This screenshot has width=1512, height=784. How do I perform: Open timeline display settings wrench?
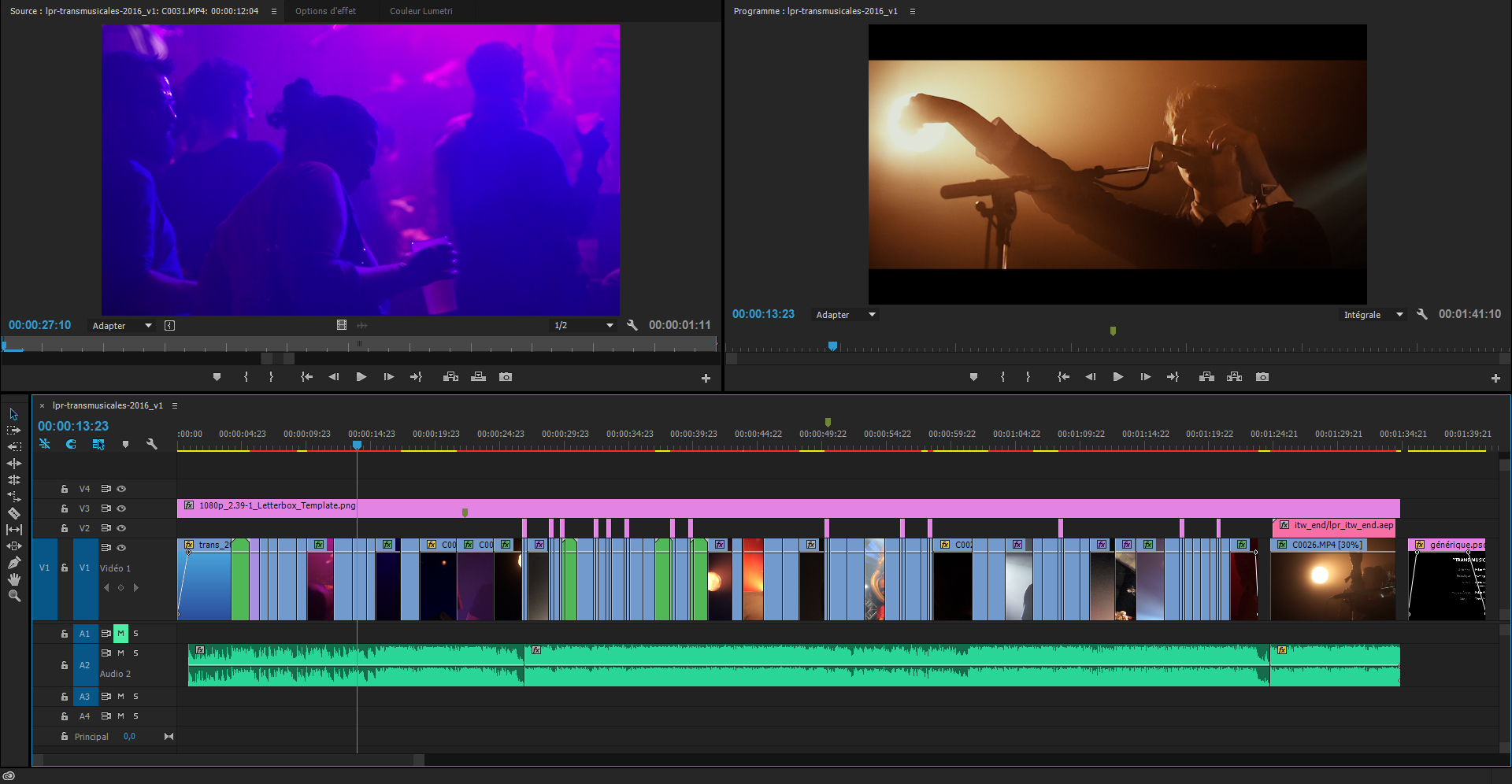click(x=152, y=445)
